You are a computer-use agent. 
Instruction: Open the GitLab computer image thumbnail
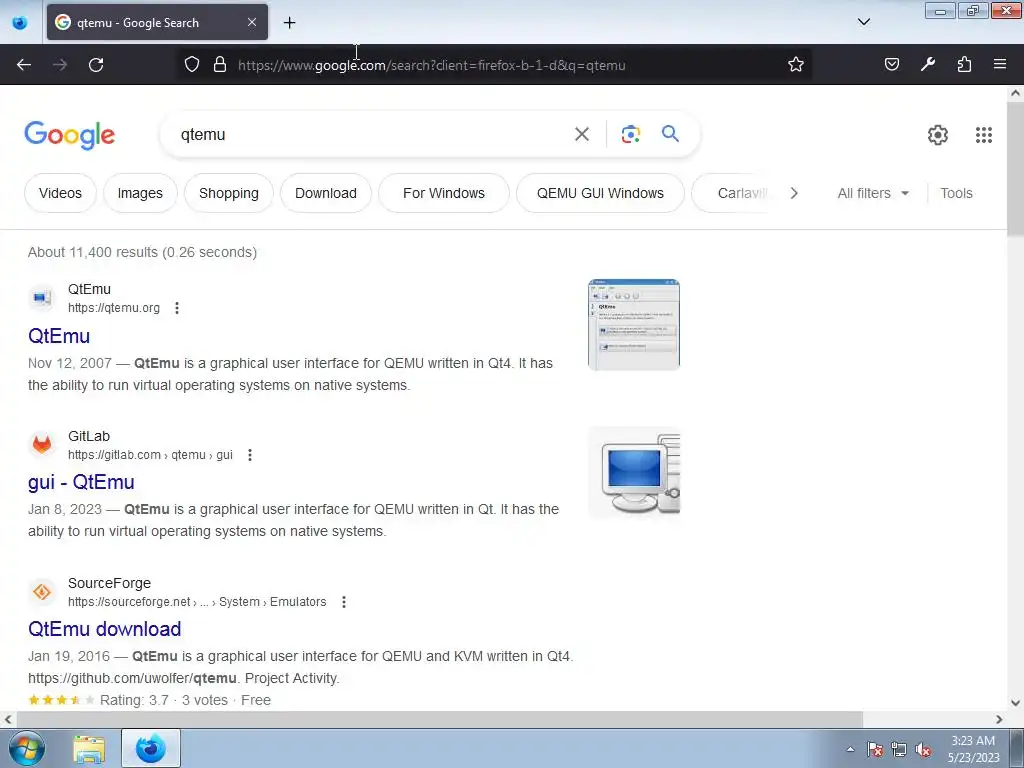click(x=633, y=472)
